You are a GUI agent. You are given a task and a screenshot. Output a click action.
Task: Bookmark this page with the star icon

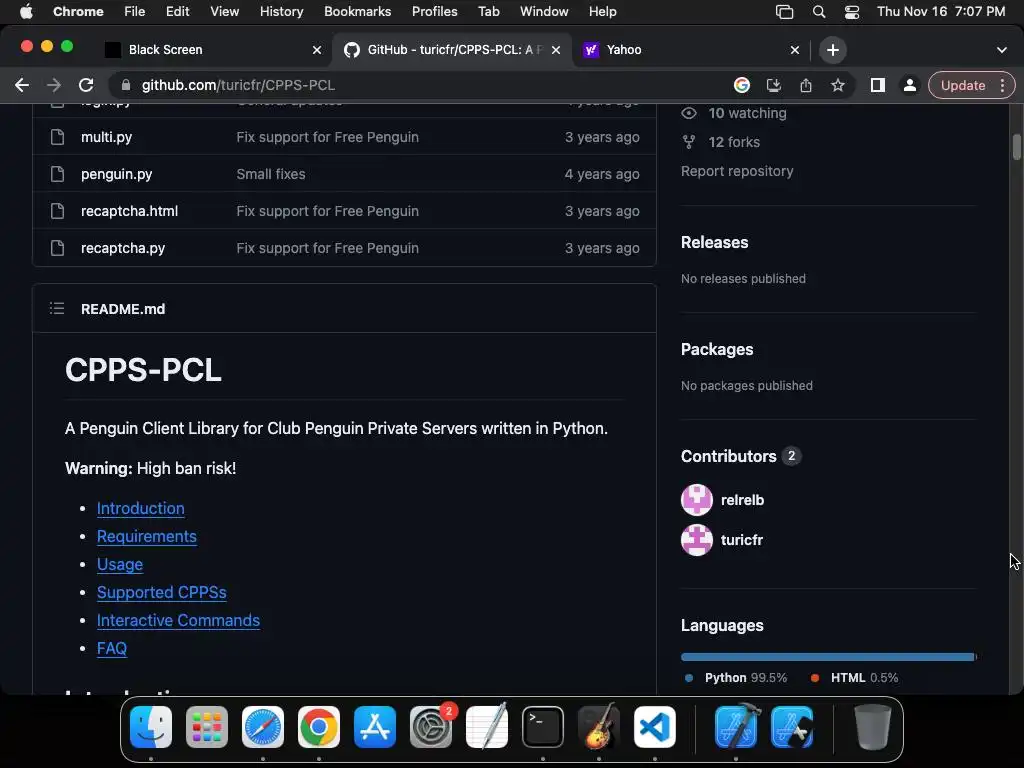click(838, 85)
